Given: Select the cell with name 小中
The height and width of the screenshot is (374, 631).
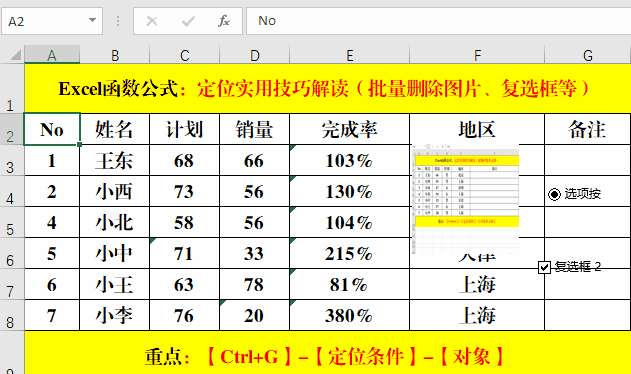Looking at the screenshot, I should (115, 253).
